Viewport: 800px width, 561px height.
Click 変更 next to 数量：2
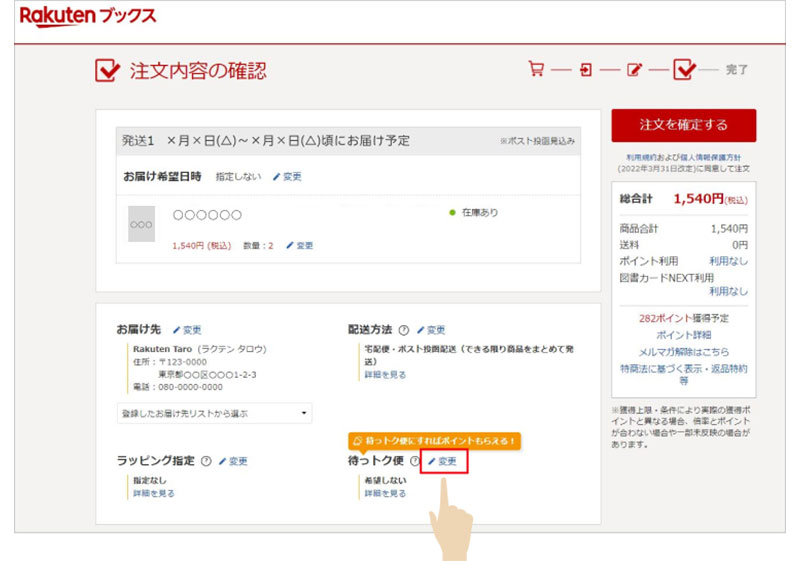pyautogui.click(x=299, y=245)
